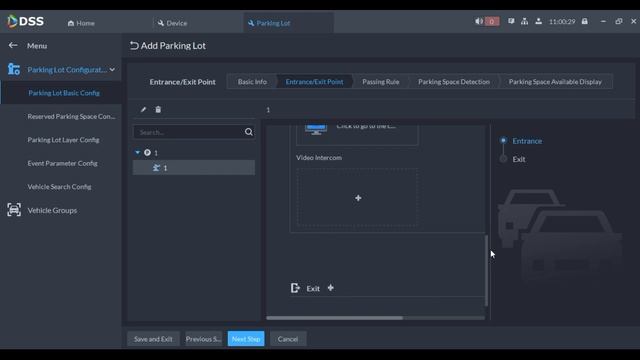
Task: Switch to the Device tab
Action: (173, 23)
